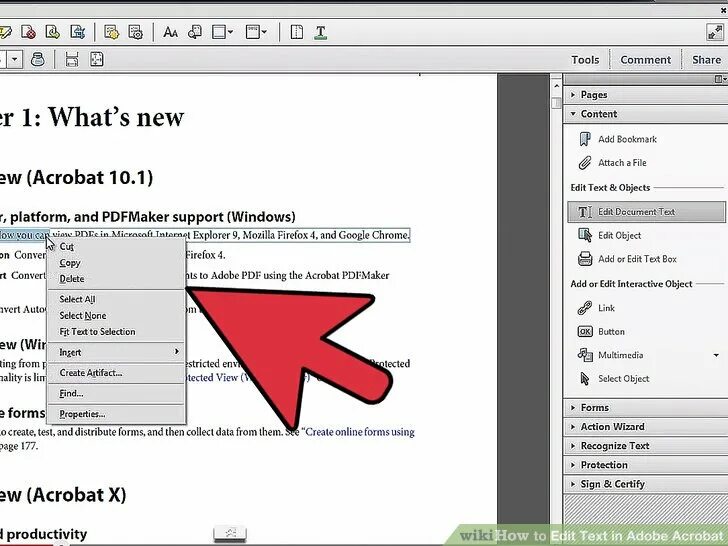Screen dimensions: 728x546
Task: Click the Select Object arrow icon
Action: (x=585, y=379)
